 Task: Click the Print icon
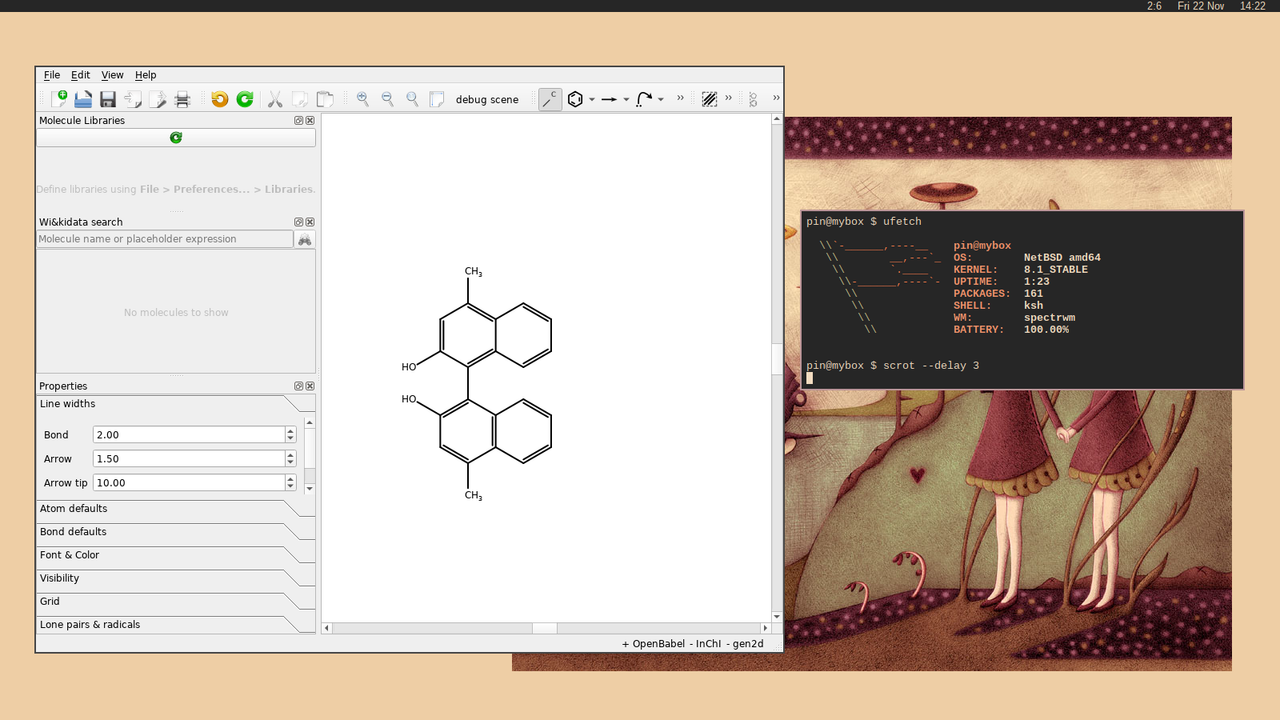pos(182,99)
